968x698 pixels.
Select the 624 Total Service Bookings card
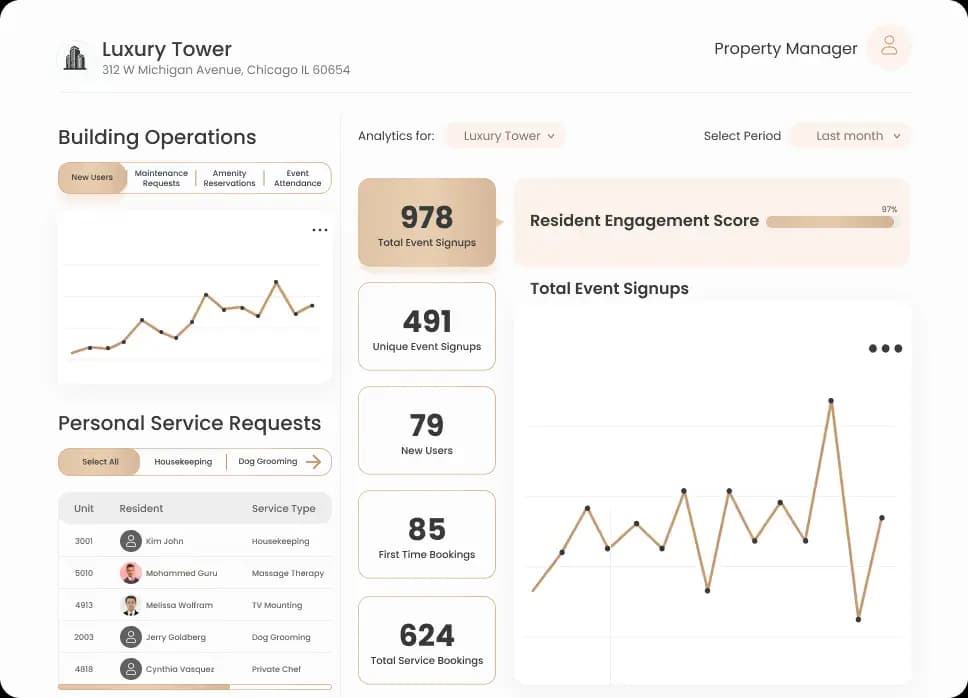click(x=427, y=641)
